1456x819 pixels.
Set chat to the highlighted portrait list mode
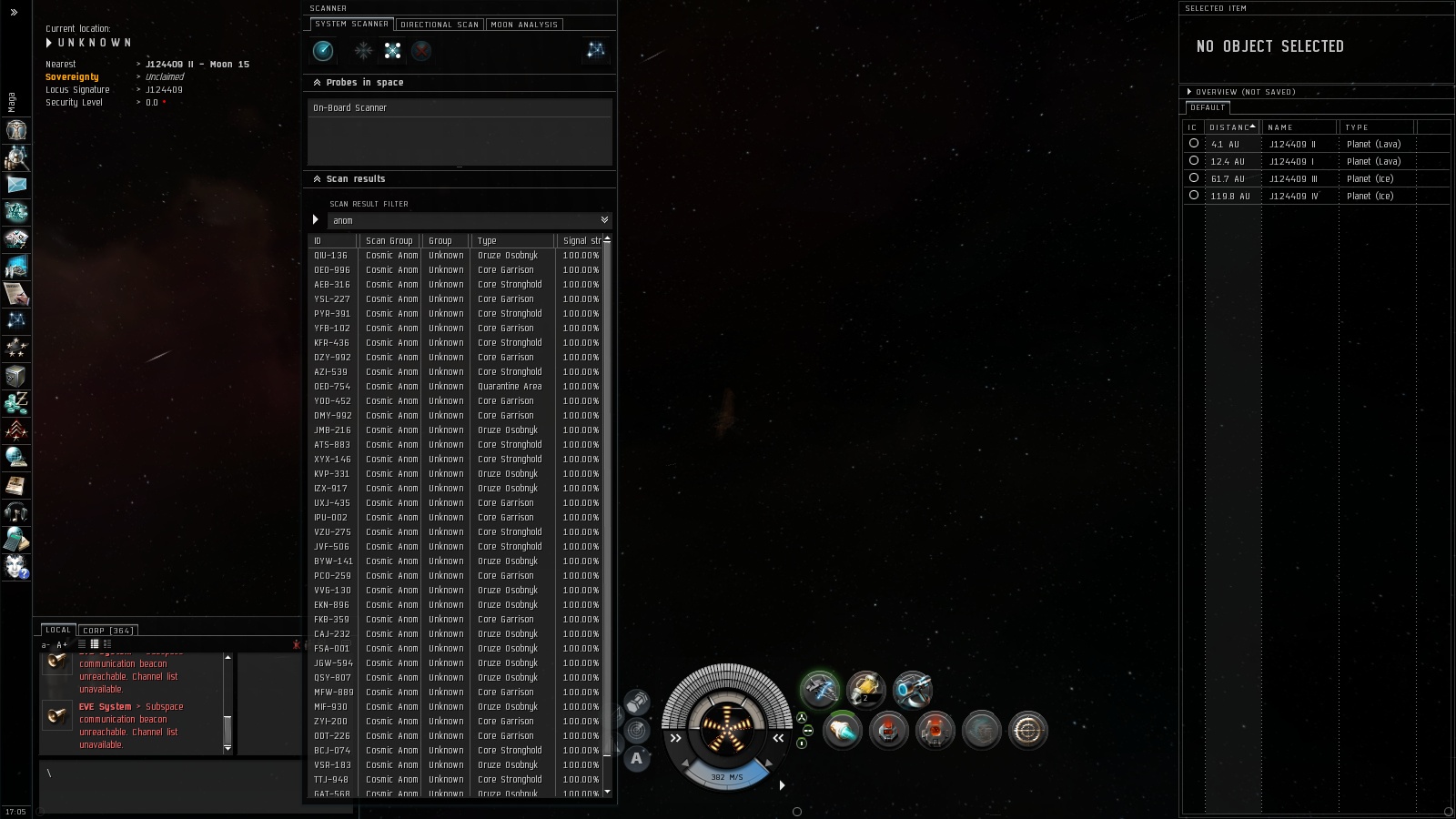pos(95,644)
